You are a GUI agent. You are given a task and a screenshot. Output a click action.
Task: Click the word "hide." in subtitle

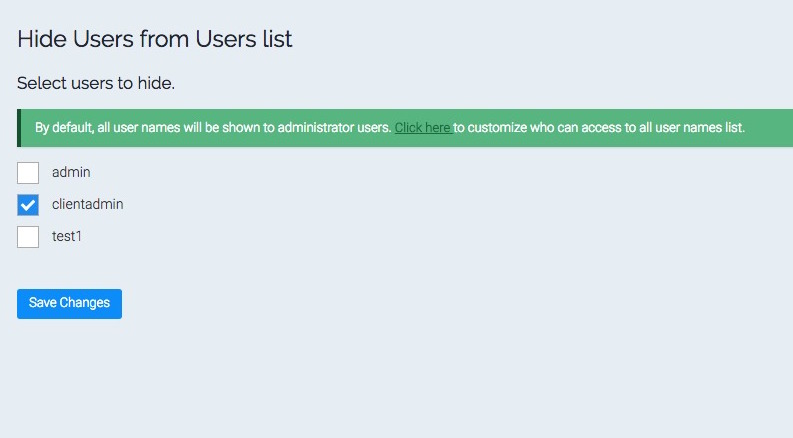156,83
